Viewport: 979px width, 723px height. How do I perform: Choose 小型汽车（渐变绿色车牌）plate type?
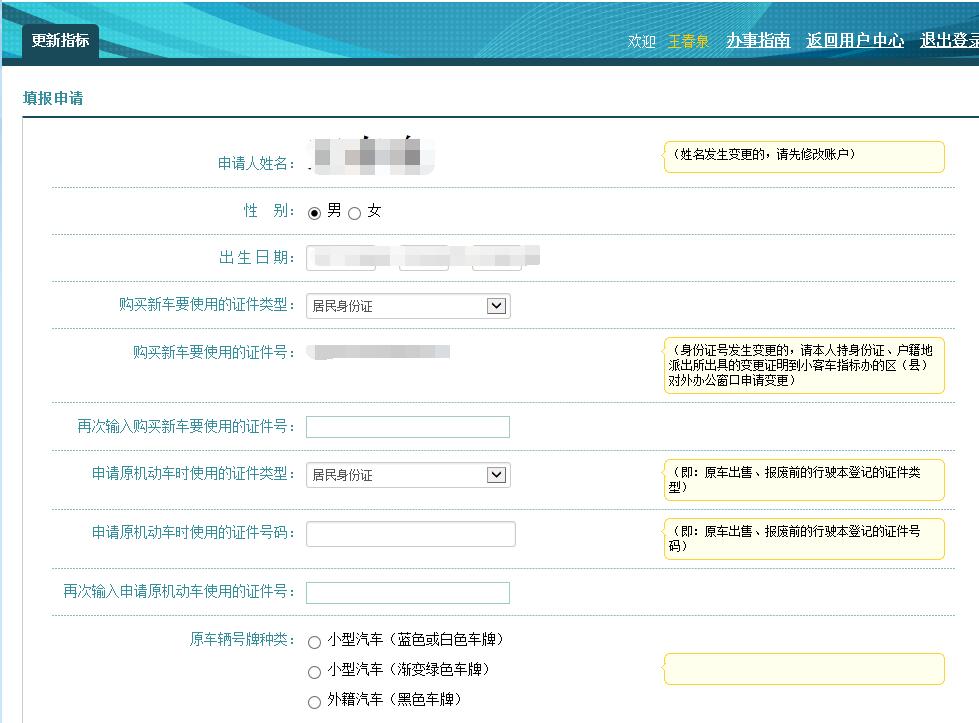pyautogui.click(x=315, y=671)
